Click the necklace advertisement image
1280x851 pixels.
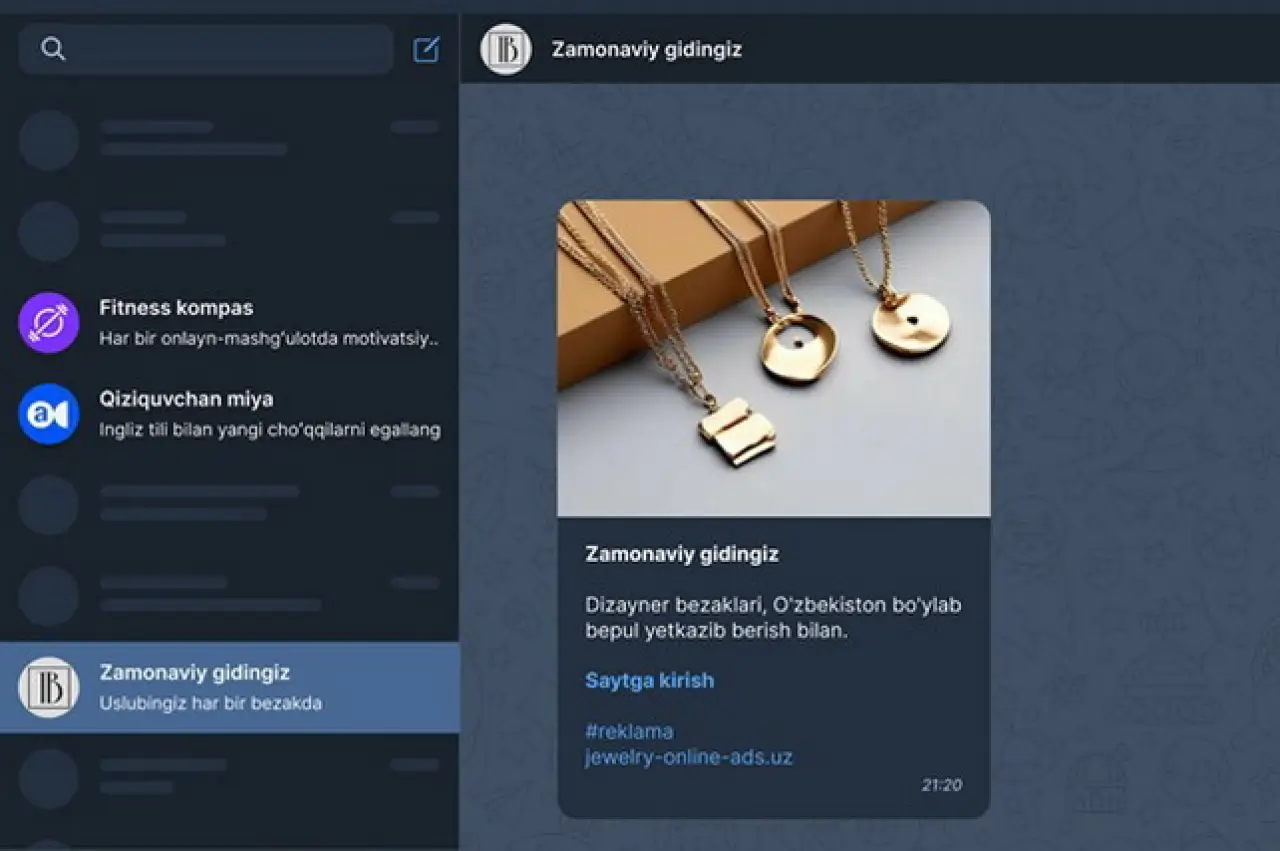[x=772, y=357]
